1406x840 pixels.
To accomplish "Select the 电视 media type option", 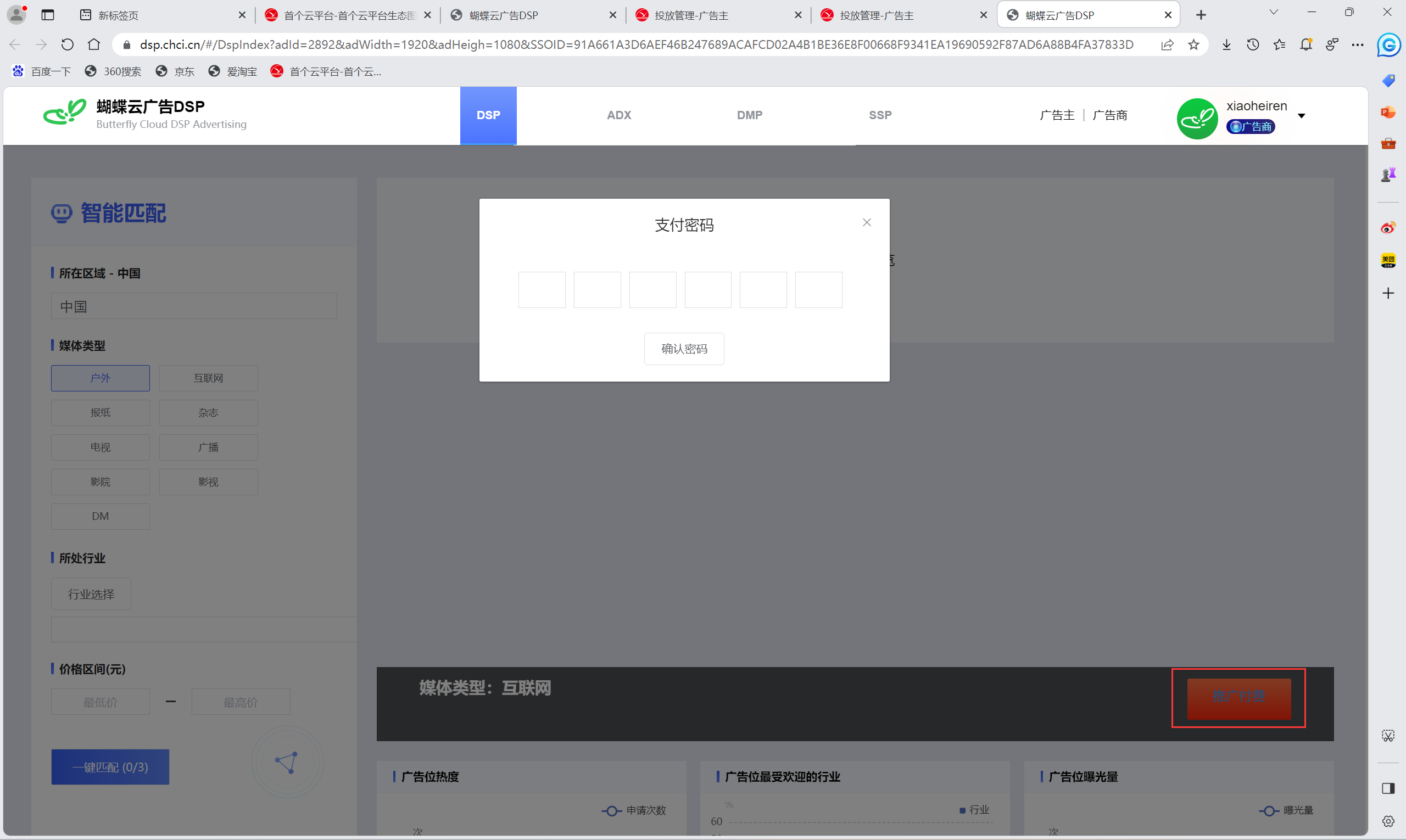I will 100,447.
